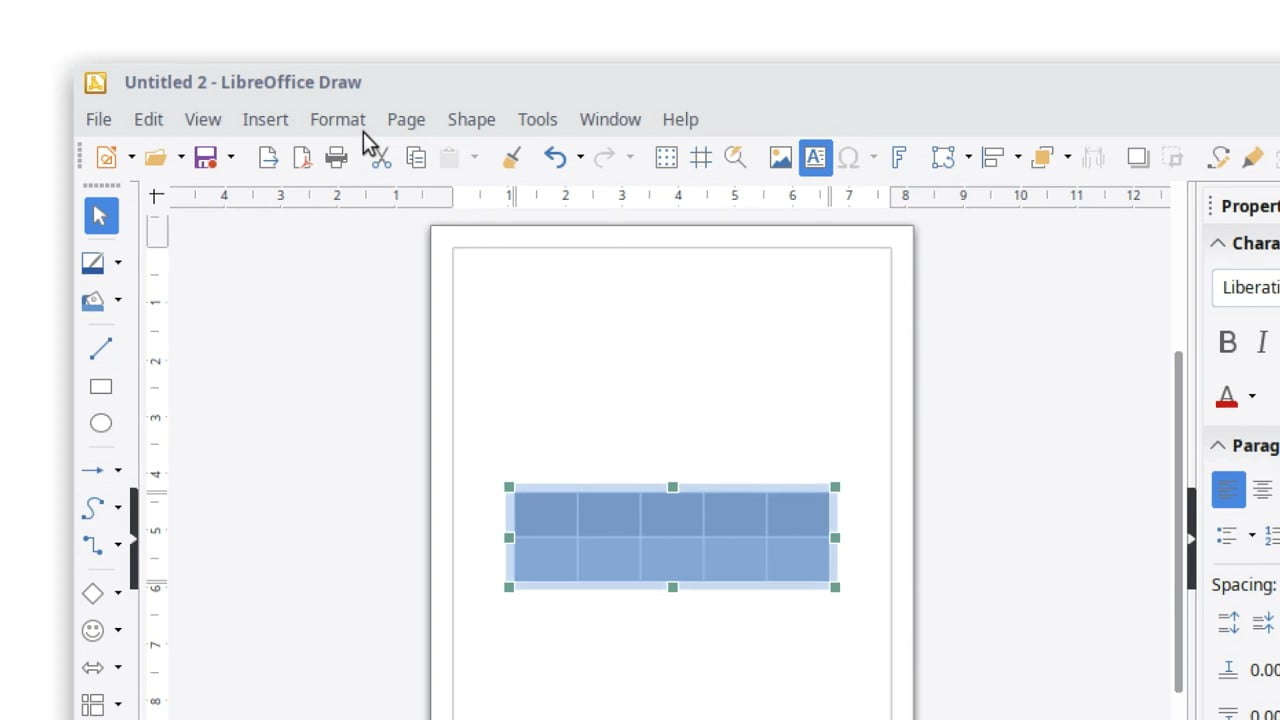
Task: Click the Transformations icon
Action: 942,157
